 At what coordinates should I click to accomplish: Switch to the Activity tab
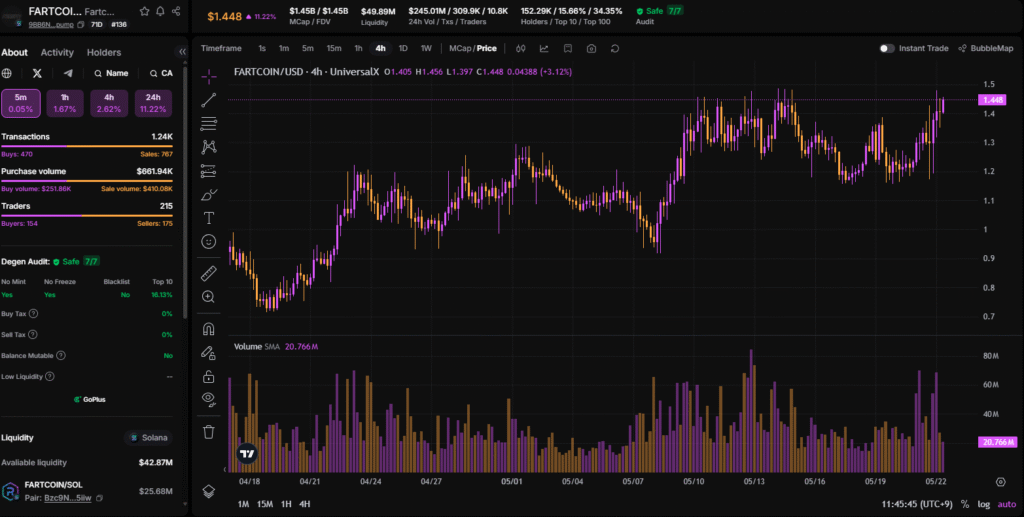click(57, 53)
